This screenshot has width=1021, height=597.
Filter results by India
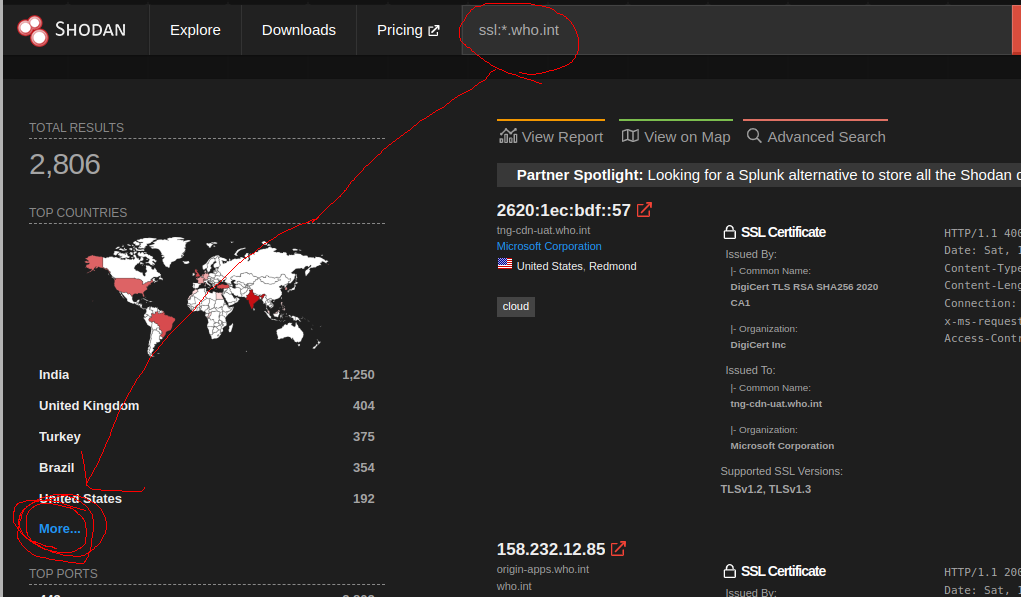54,375
